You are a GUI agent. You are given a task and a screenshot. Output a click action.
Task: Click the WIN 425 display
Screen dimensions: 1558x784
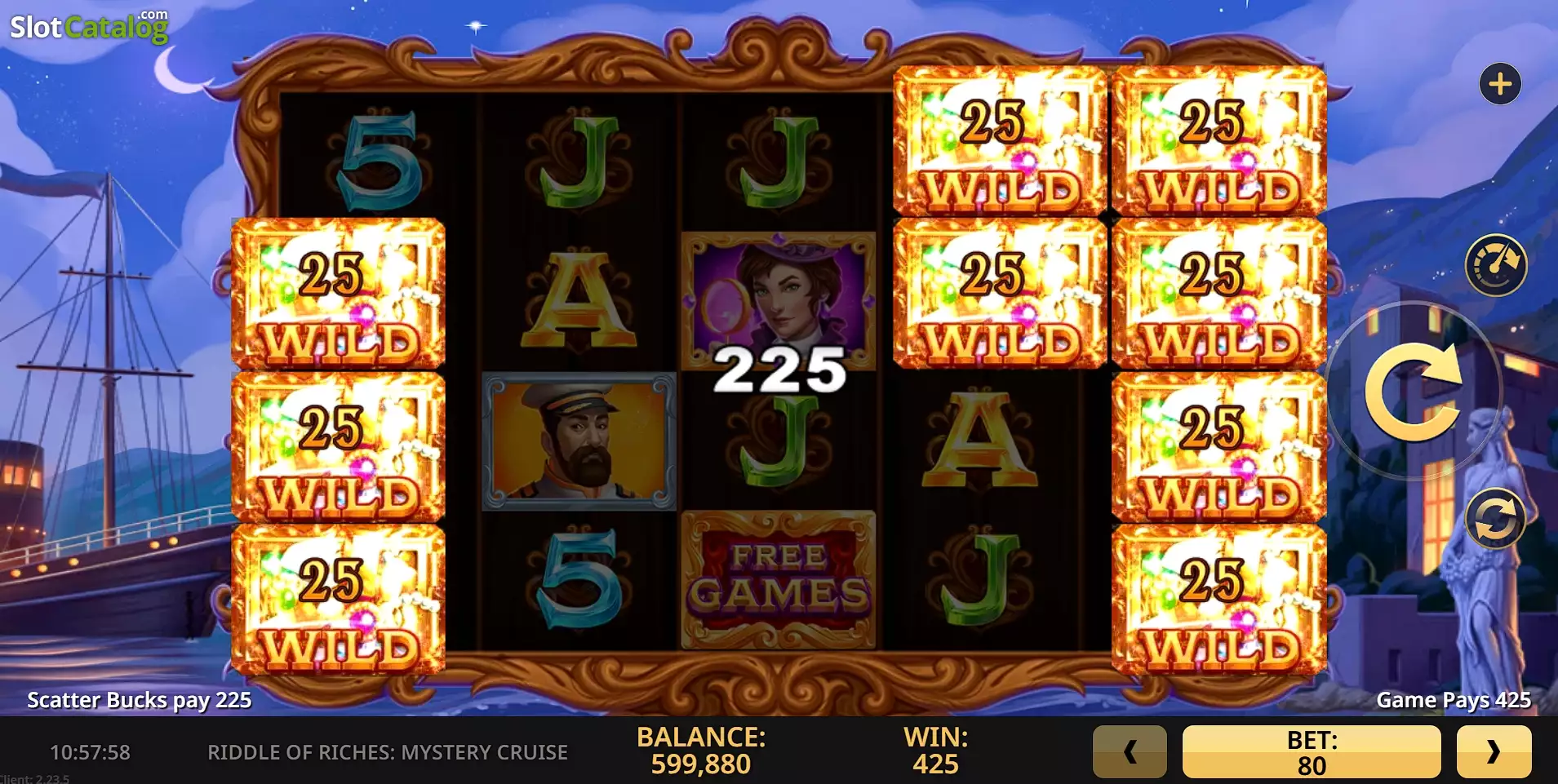pyautogui.click(x=935, y=751)
